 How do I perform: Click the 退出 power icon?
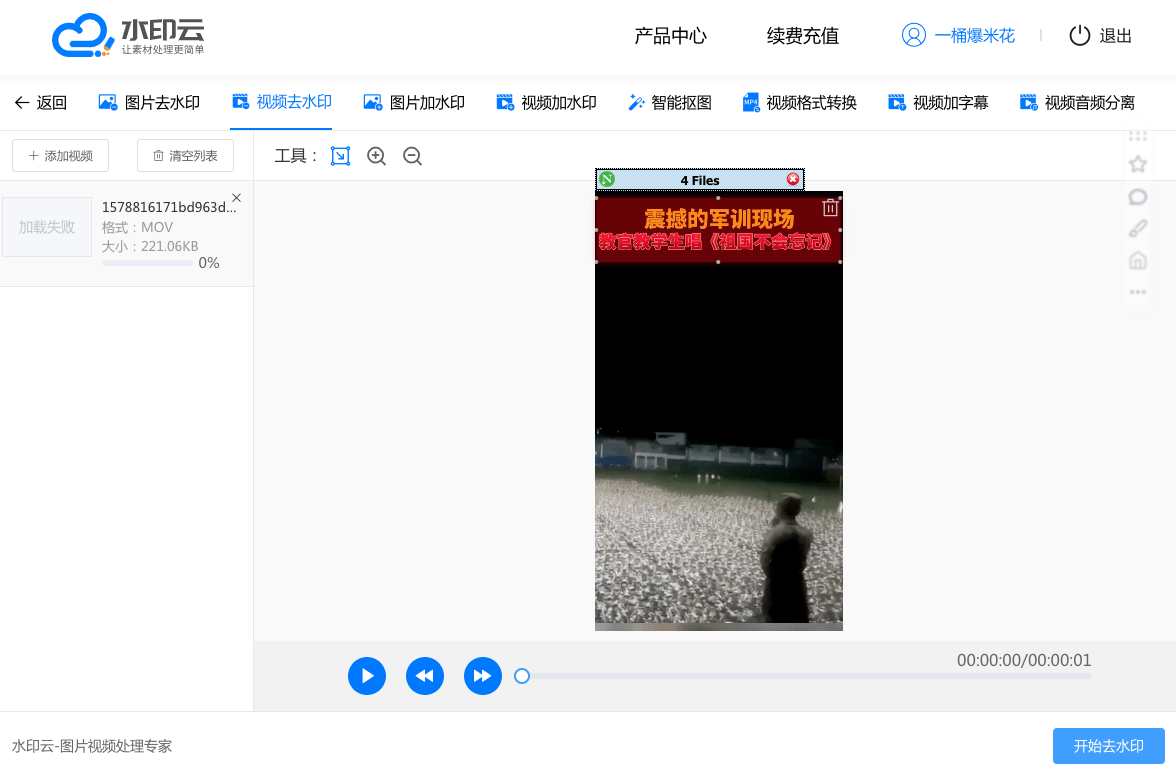point(1079,35)
